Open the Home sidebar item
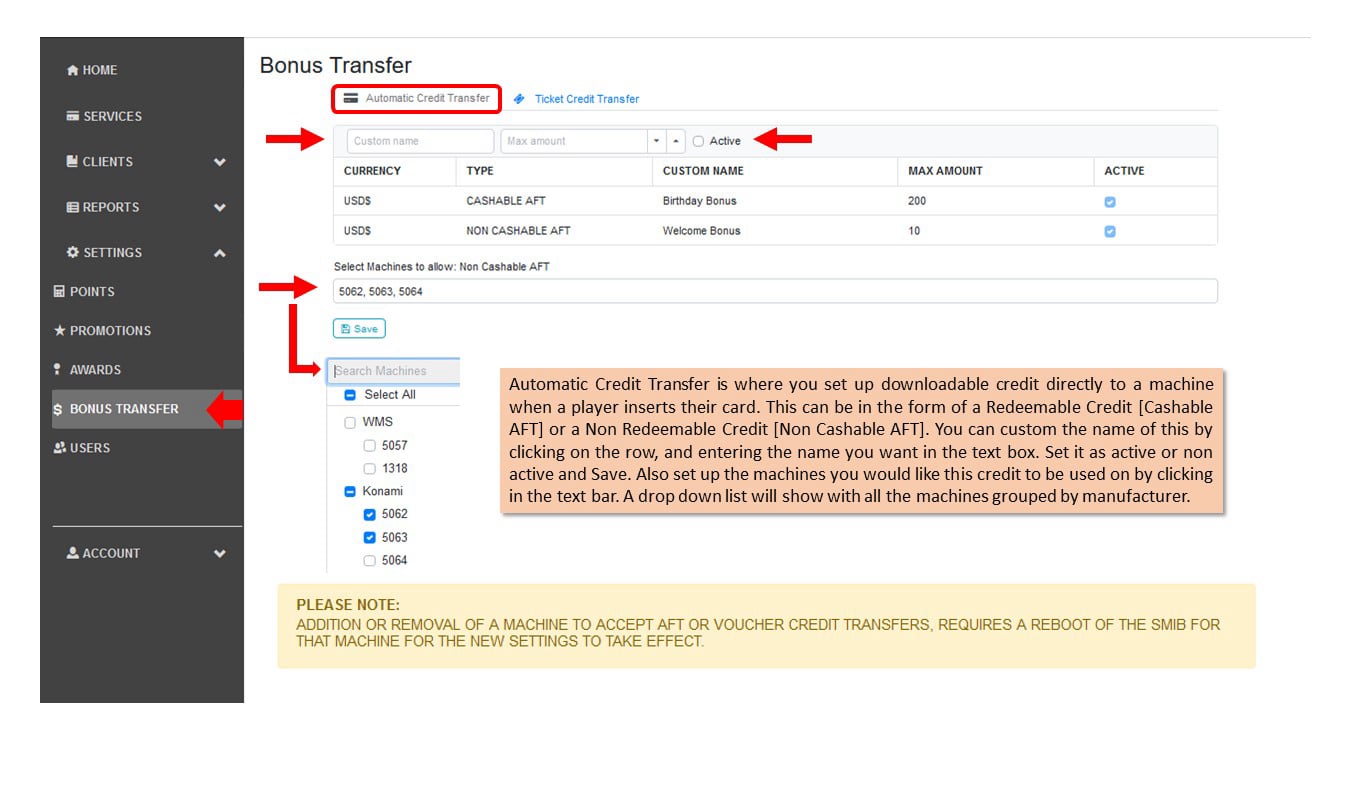The image size is (1361, 794). tap(91, 70)
